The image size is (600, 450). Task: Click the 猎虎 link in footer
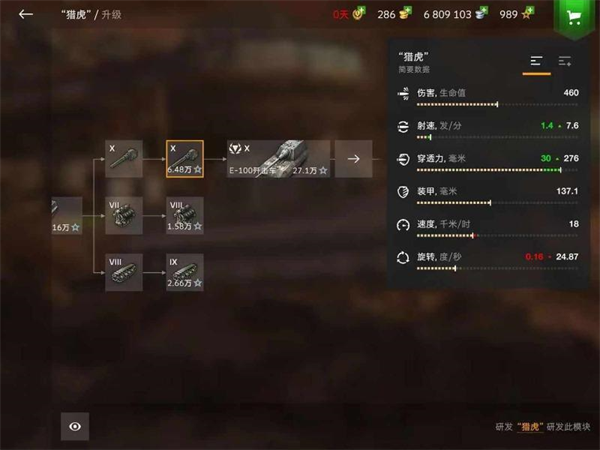coord(530,427)
